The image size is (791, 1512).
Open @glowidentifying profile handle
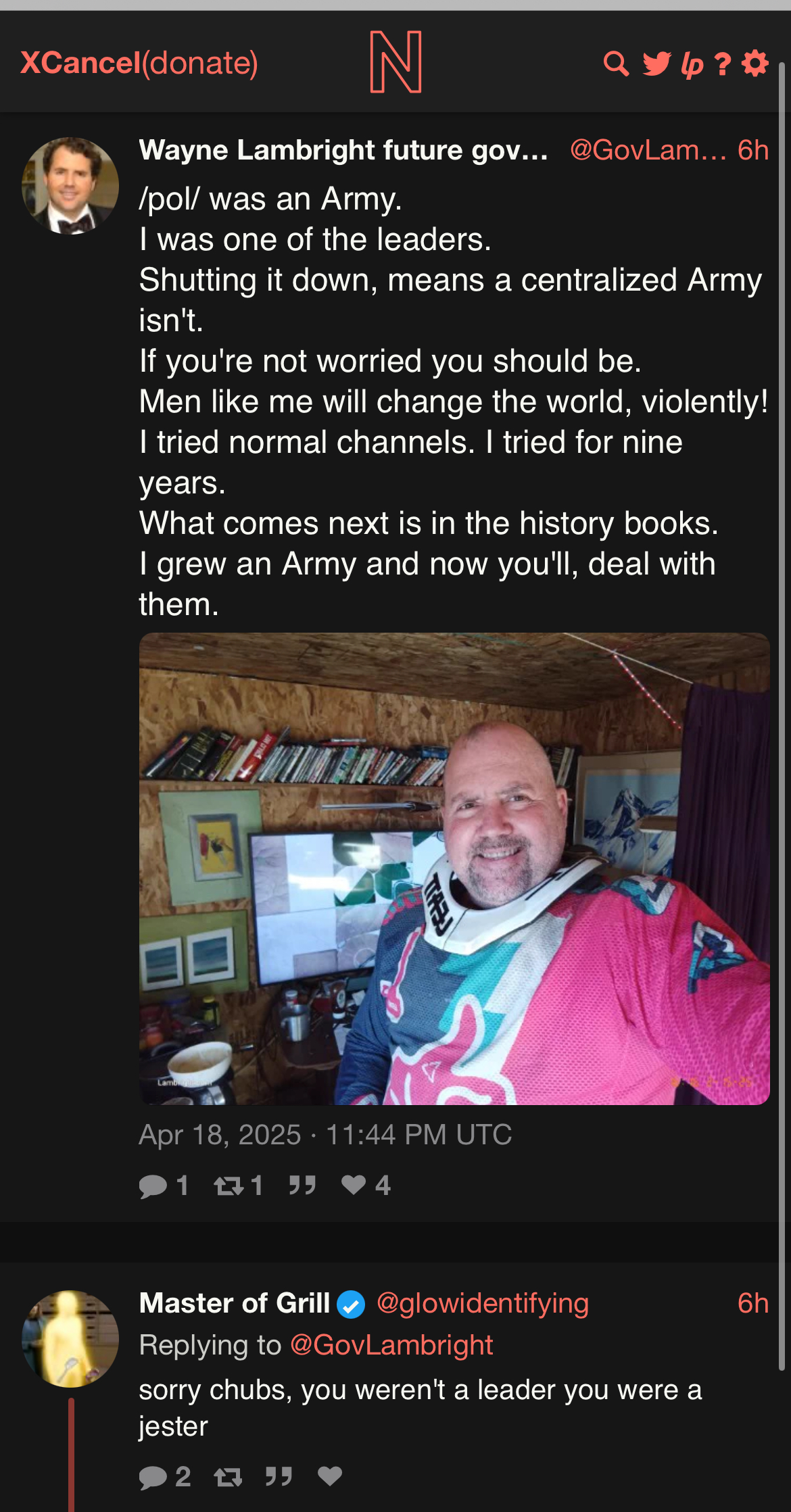pos(483,1303)
